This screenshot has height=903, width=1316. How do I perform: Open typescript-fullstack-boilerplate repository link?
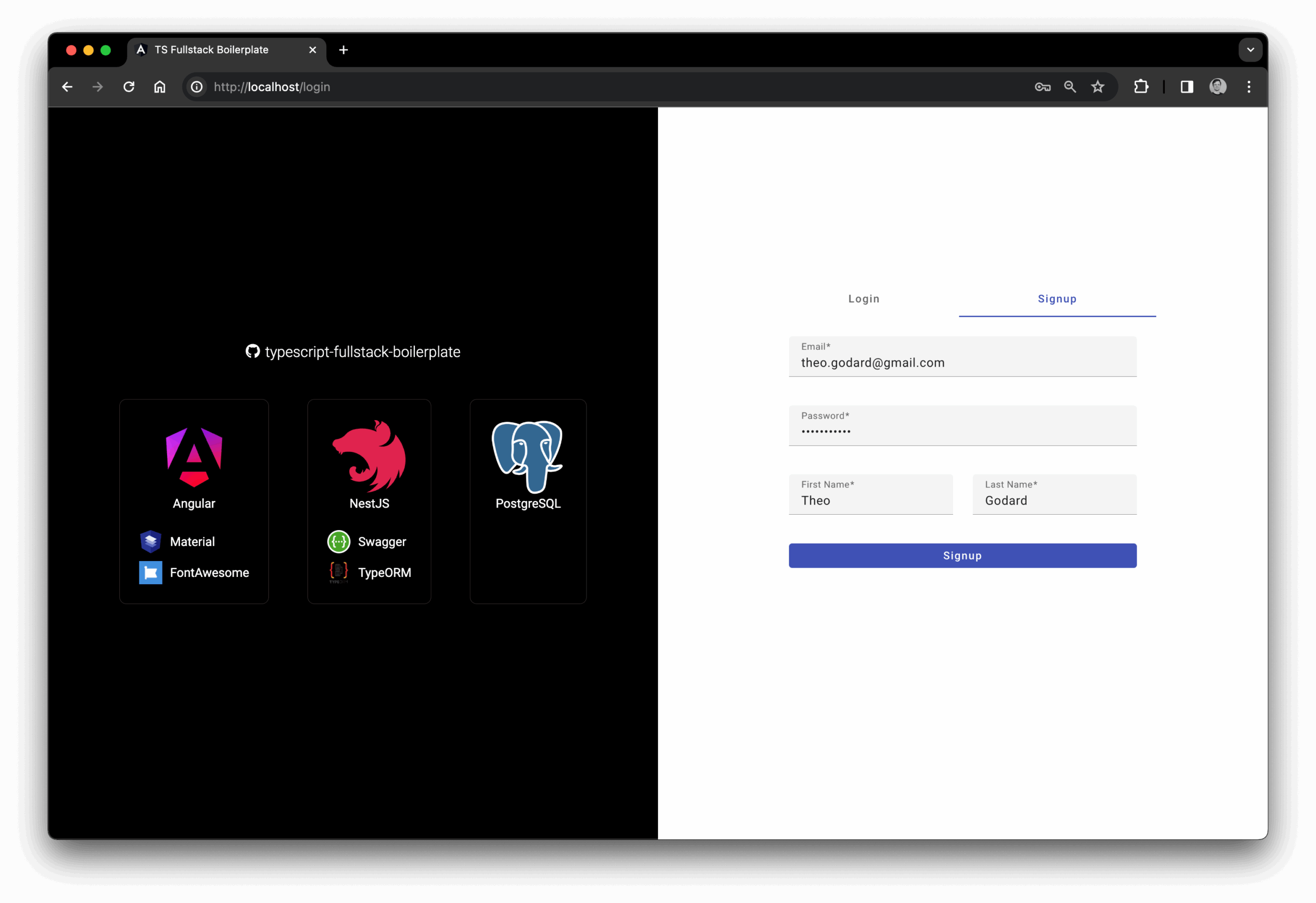pos(362,352)
